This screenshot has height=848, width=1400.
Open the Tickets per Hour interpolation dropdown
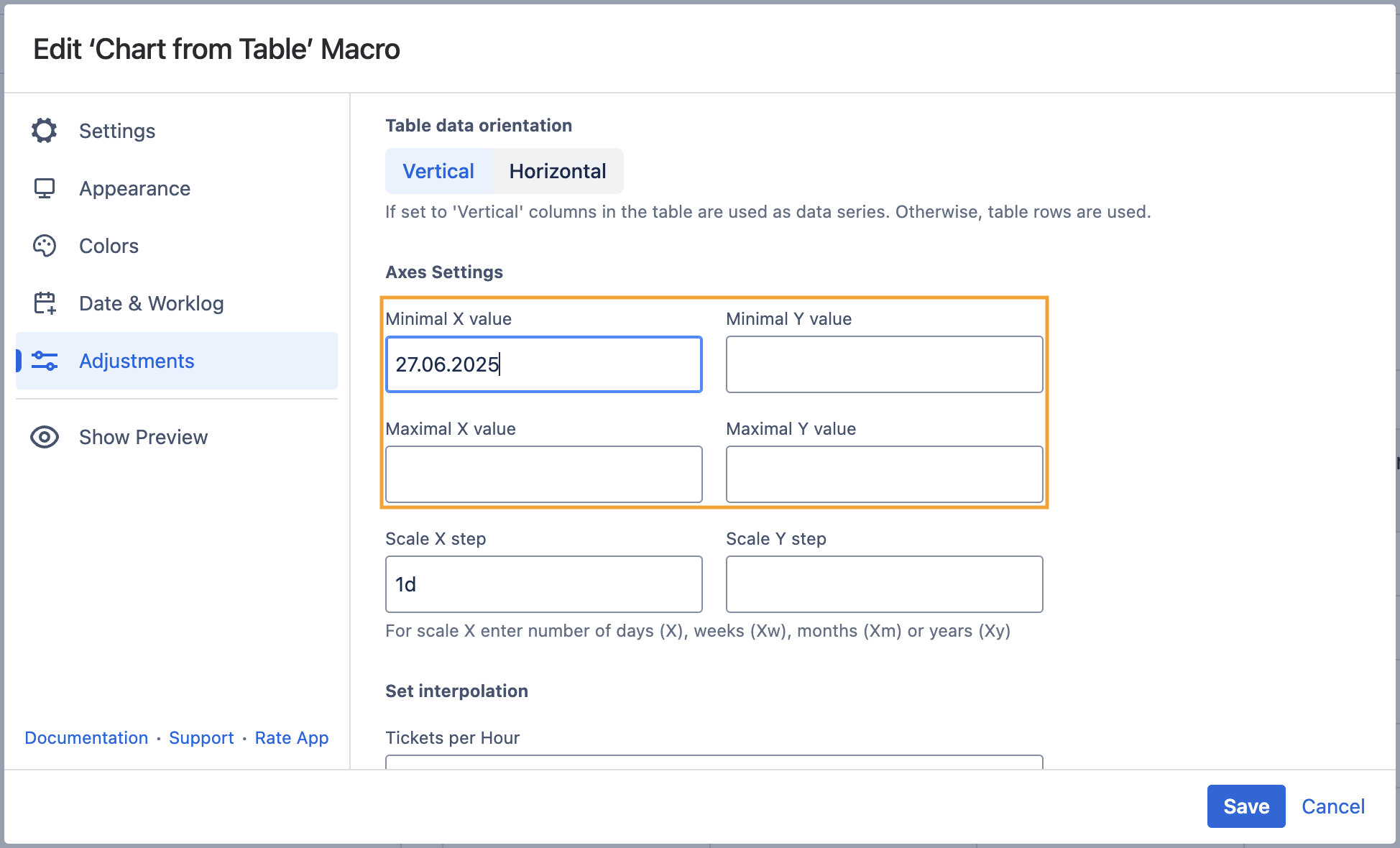(714, 762)
